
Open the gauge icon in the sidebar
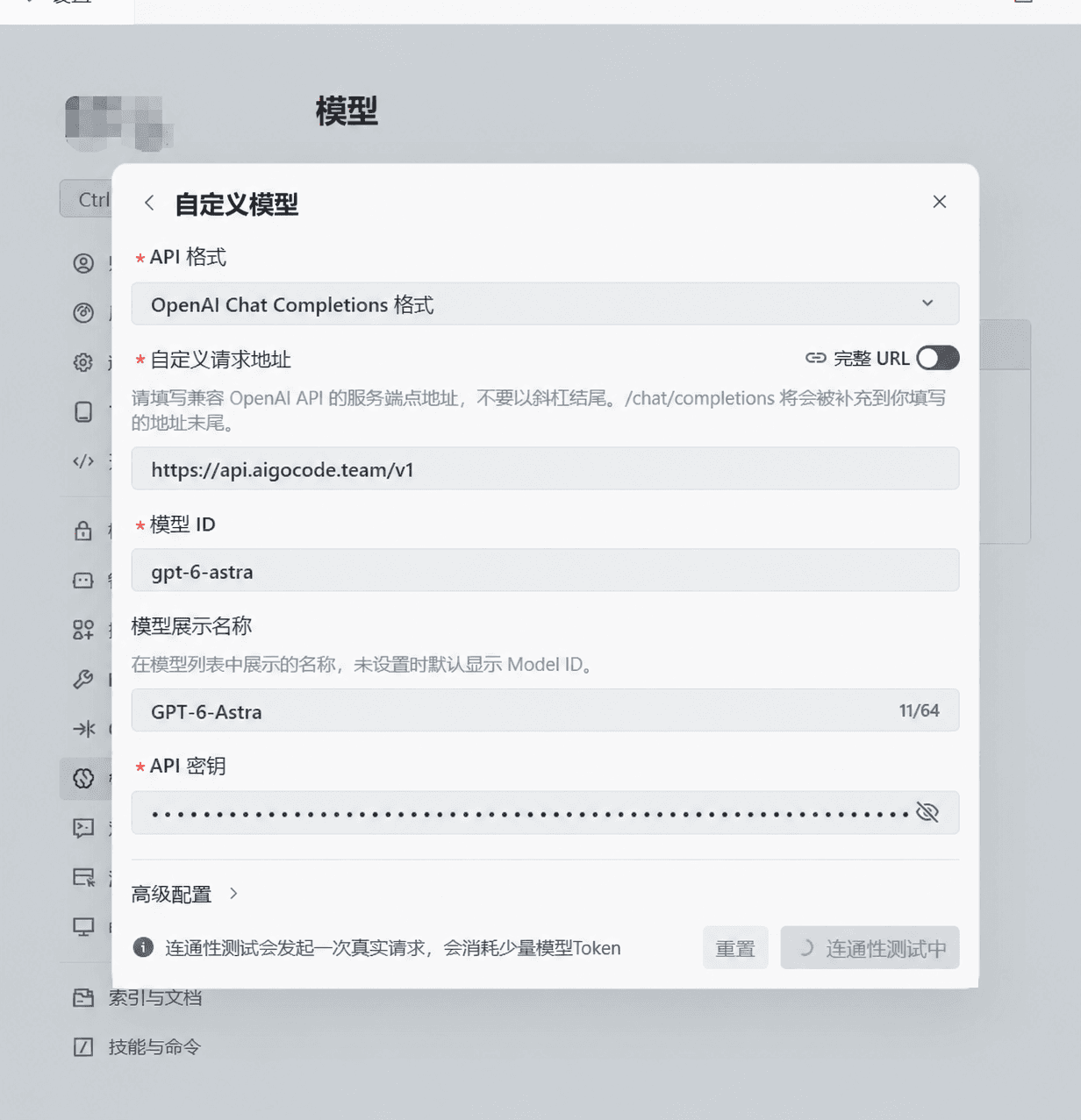point(83,313)
